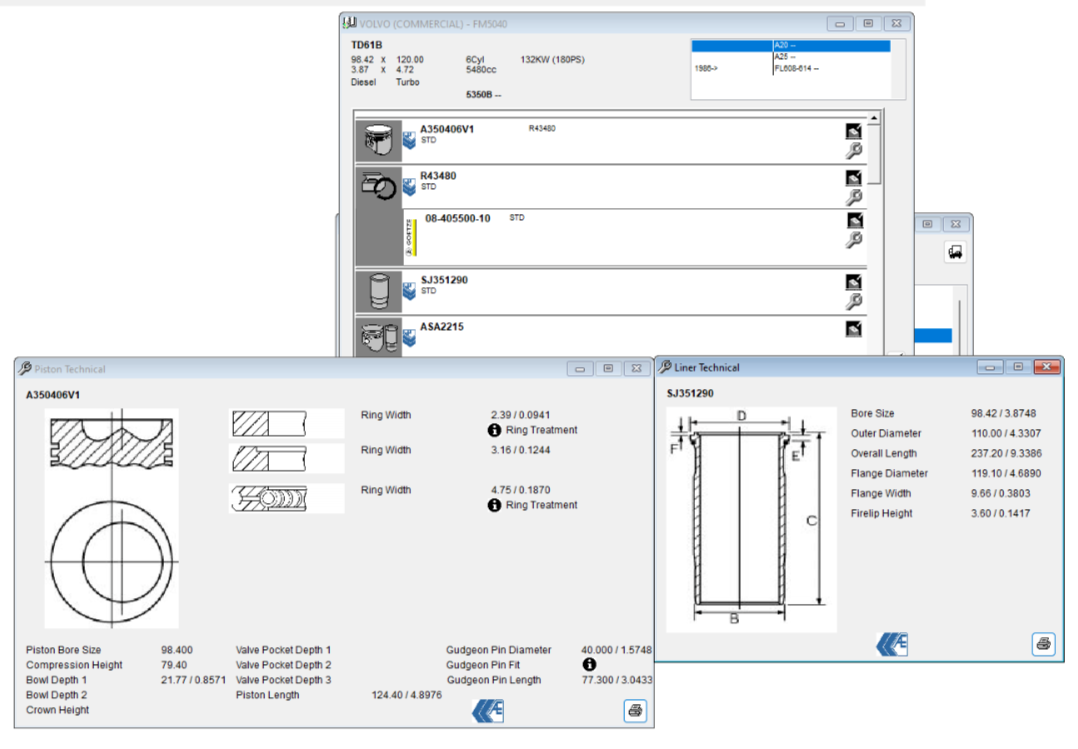Click the Overall Length value 237.20 / 9.3386
This screenshot has width=1078, height=749.
[x=1006, y=453]
